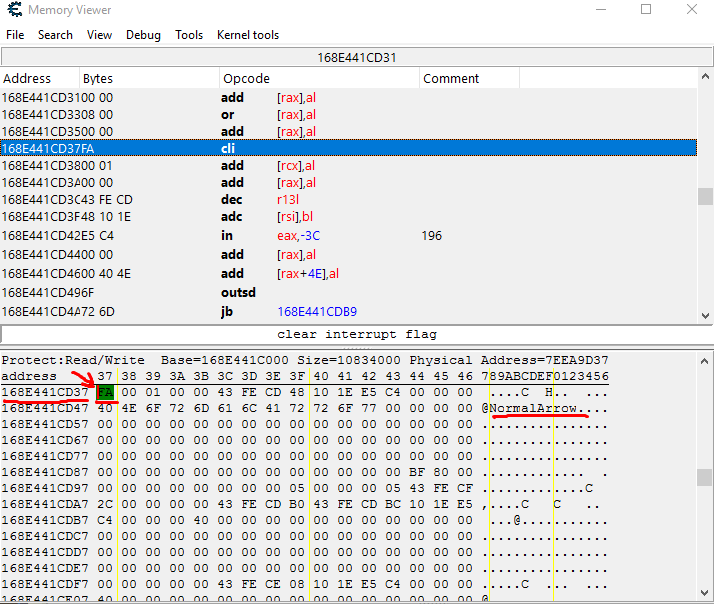Click the Physical Address=7EEA9D37 text
Viewport: 714px width, 604px height.
click(x=509, y=360)
